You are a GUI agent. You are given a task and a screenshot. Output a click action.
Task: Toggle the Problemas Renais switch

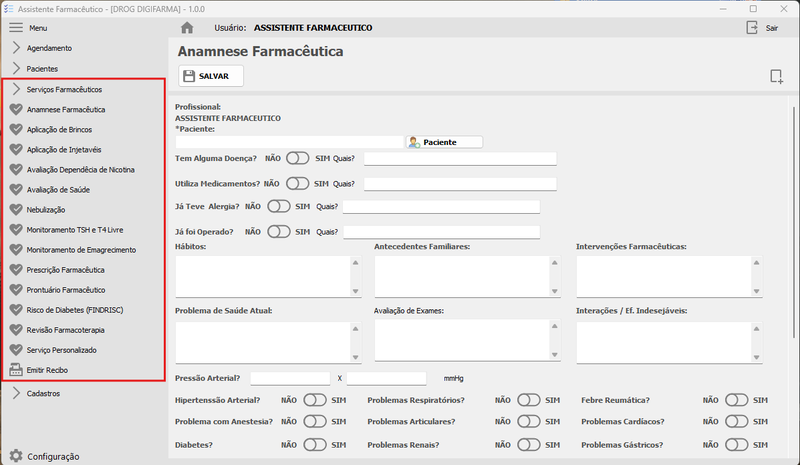(x=529, y=445)
